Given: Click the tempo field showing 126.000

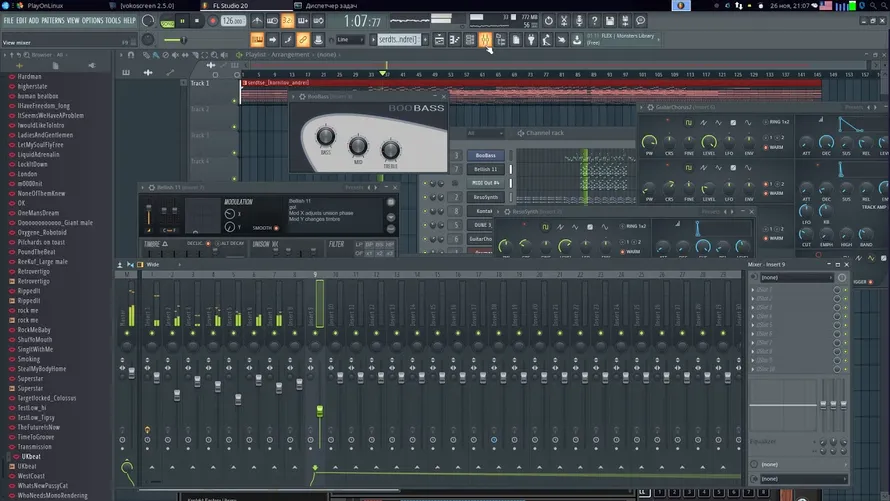Looking at the screenshot, I should tap(232, 21).
